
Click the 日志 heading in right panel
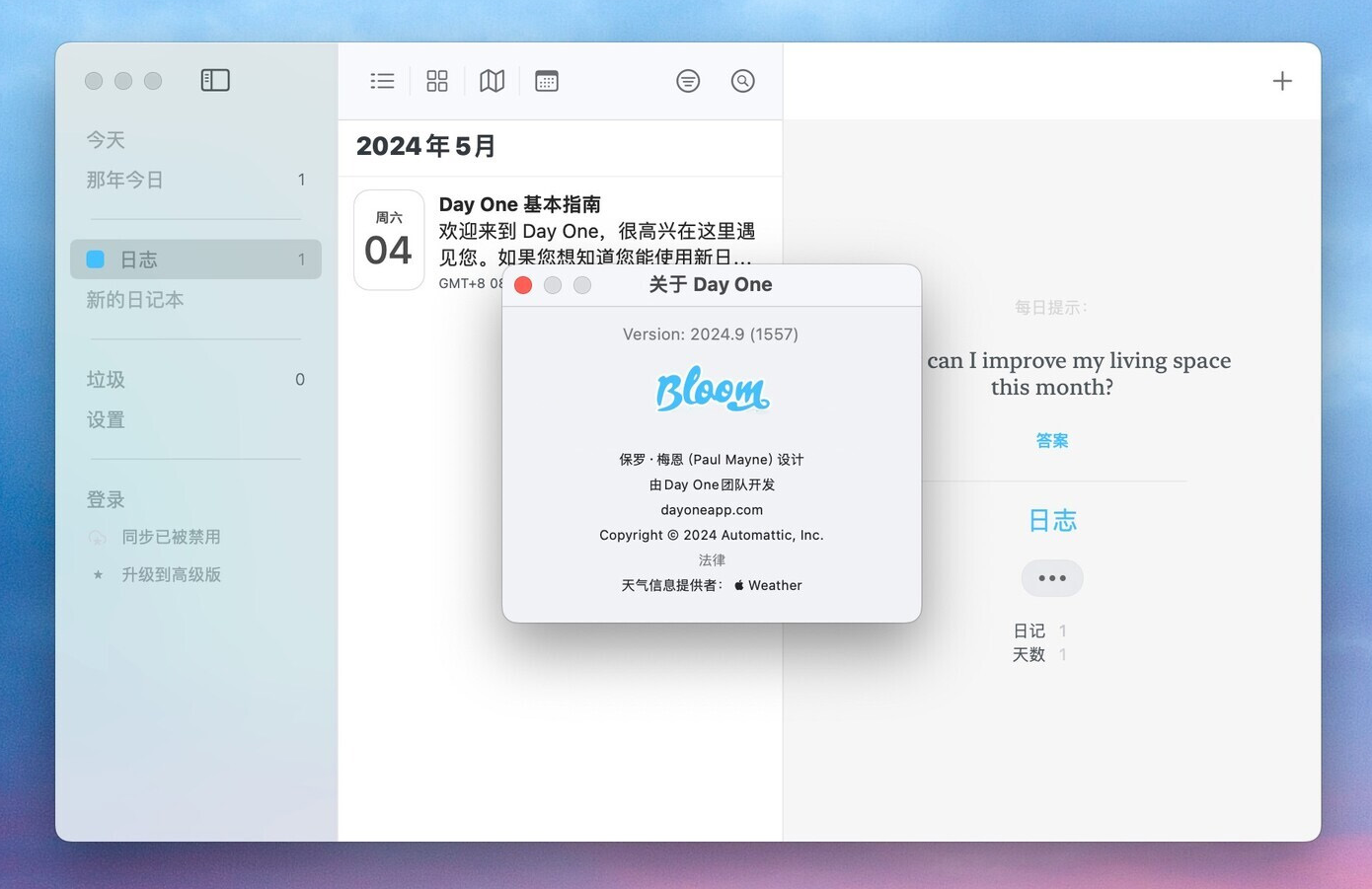1052,520
